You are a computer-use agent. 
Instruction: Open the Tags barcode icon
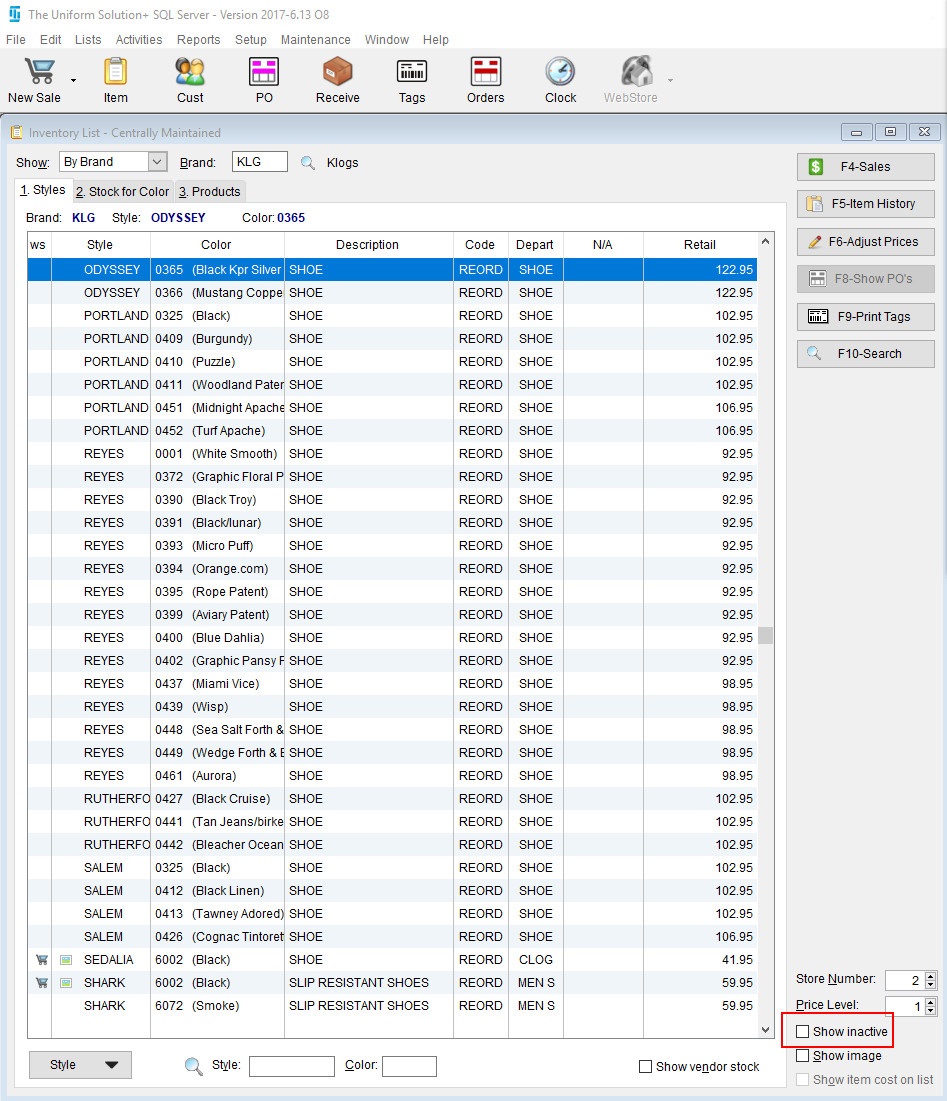412,72
